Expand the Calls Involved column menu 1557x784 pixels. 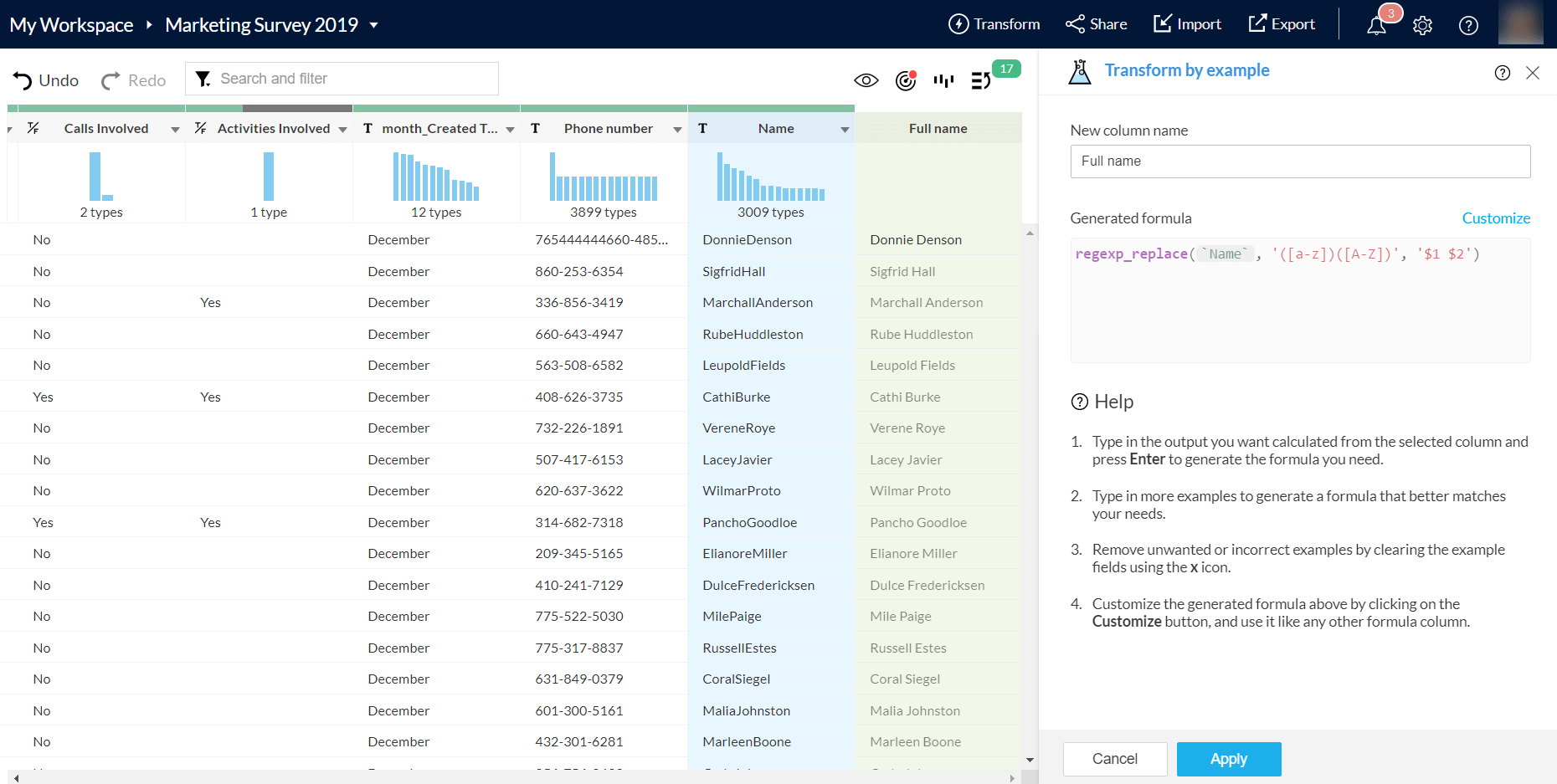(175, 130)
